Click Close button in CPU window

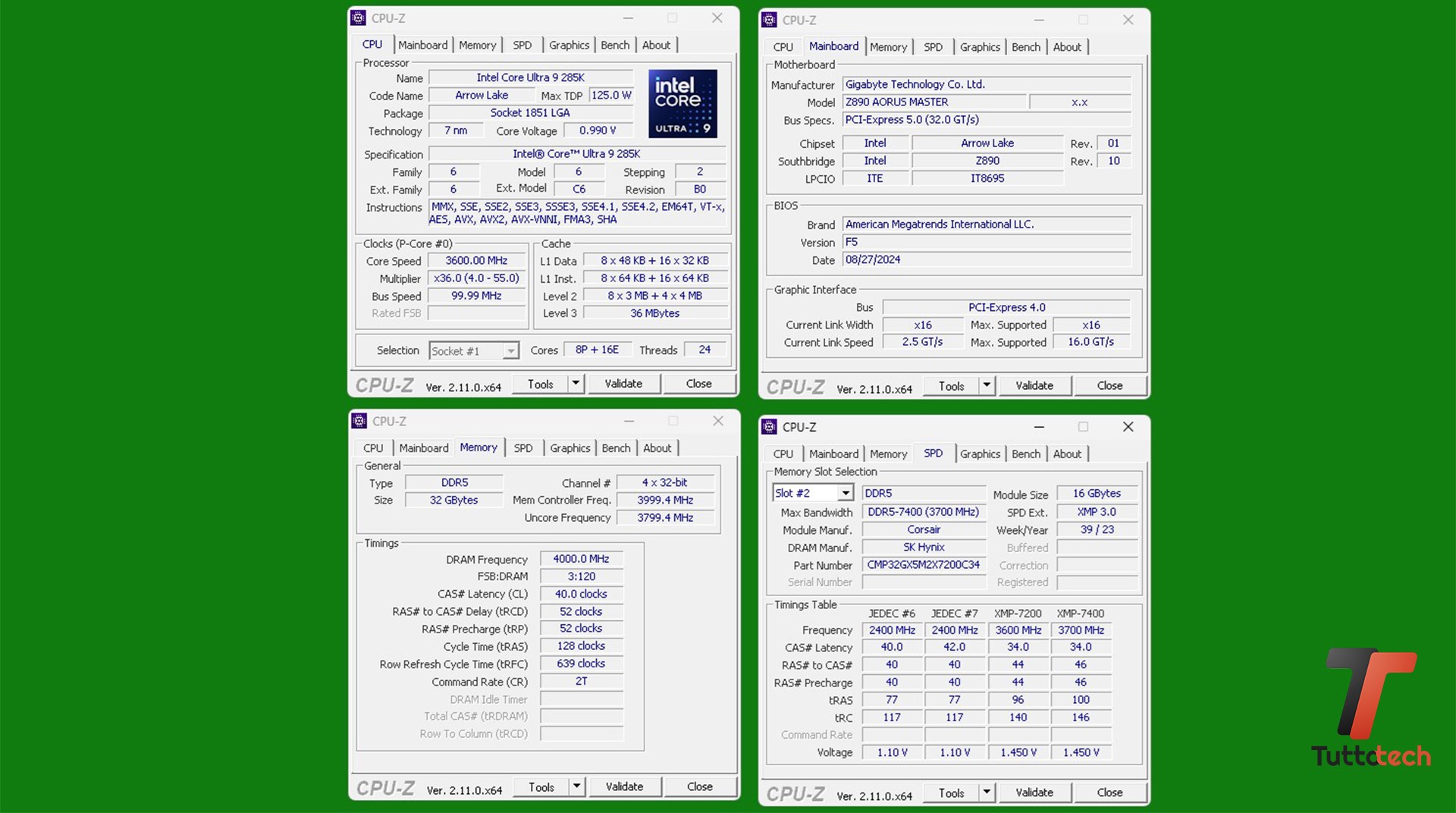coord(698,384)
